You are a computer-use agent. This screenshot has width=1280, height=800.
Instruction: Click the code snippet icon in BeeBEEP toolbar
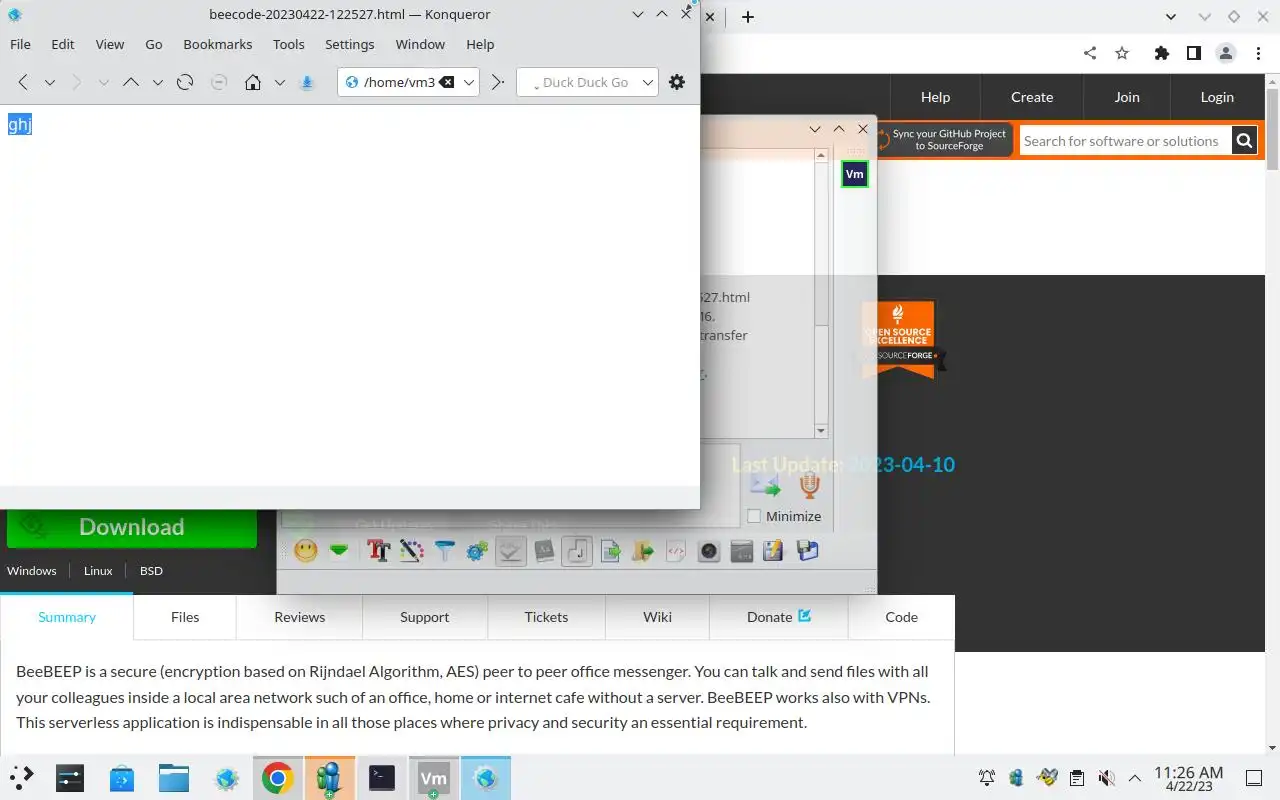676,550
